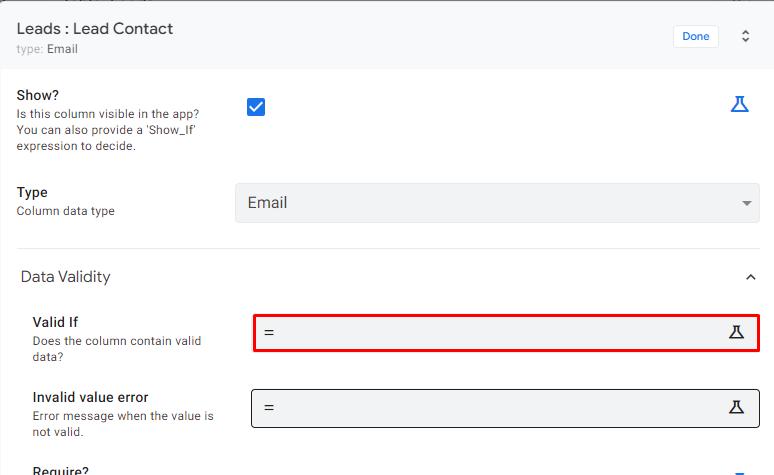This screenshot has height=475, width=774.
Task: Open Show_If expression via blue flask icon
Action: pyautogui.click(x=739, y=104)
